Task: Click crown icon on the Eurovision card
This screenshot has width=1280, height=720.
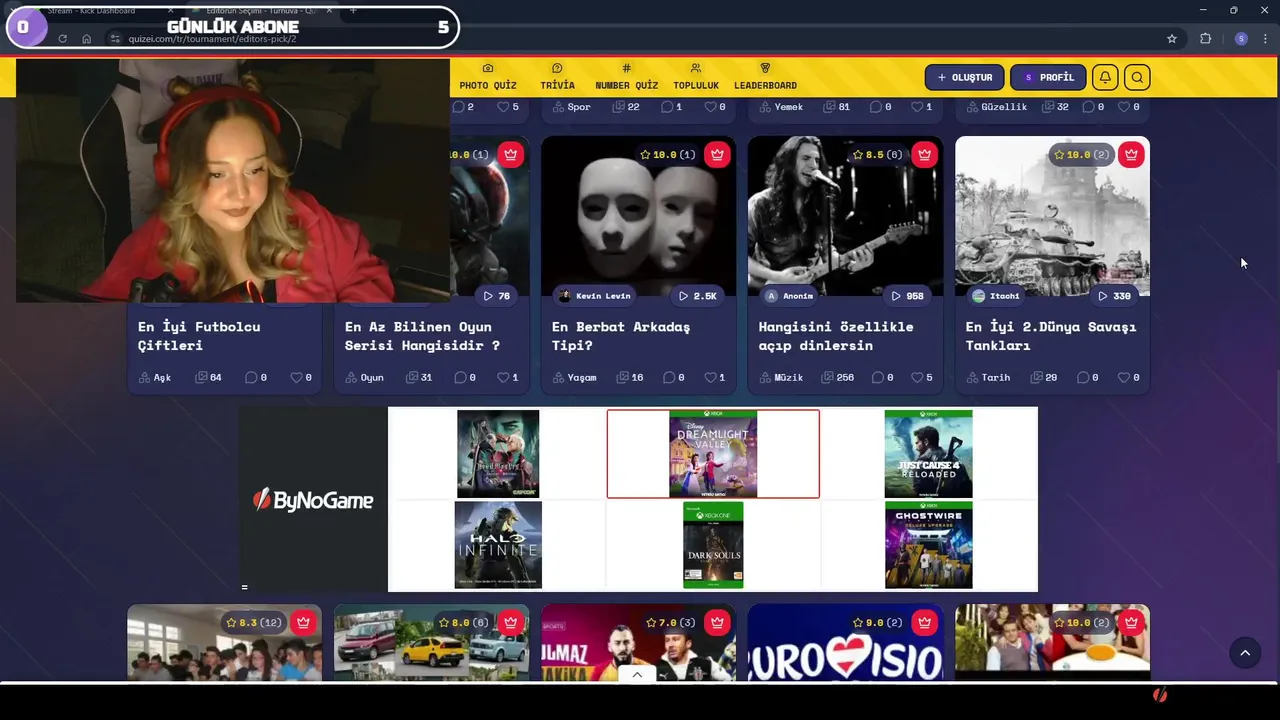Action: (924, 622)
